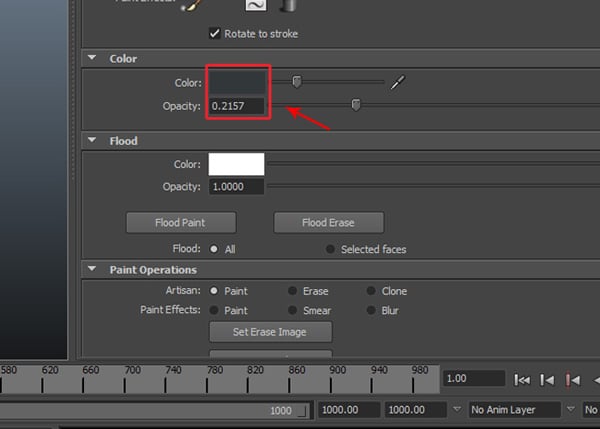Click the Color Opacity value field
600x429 pixels.
[x=236, y=105]
